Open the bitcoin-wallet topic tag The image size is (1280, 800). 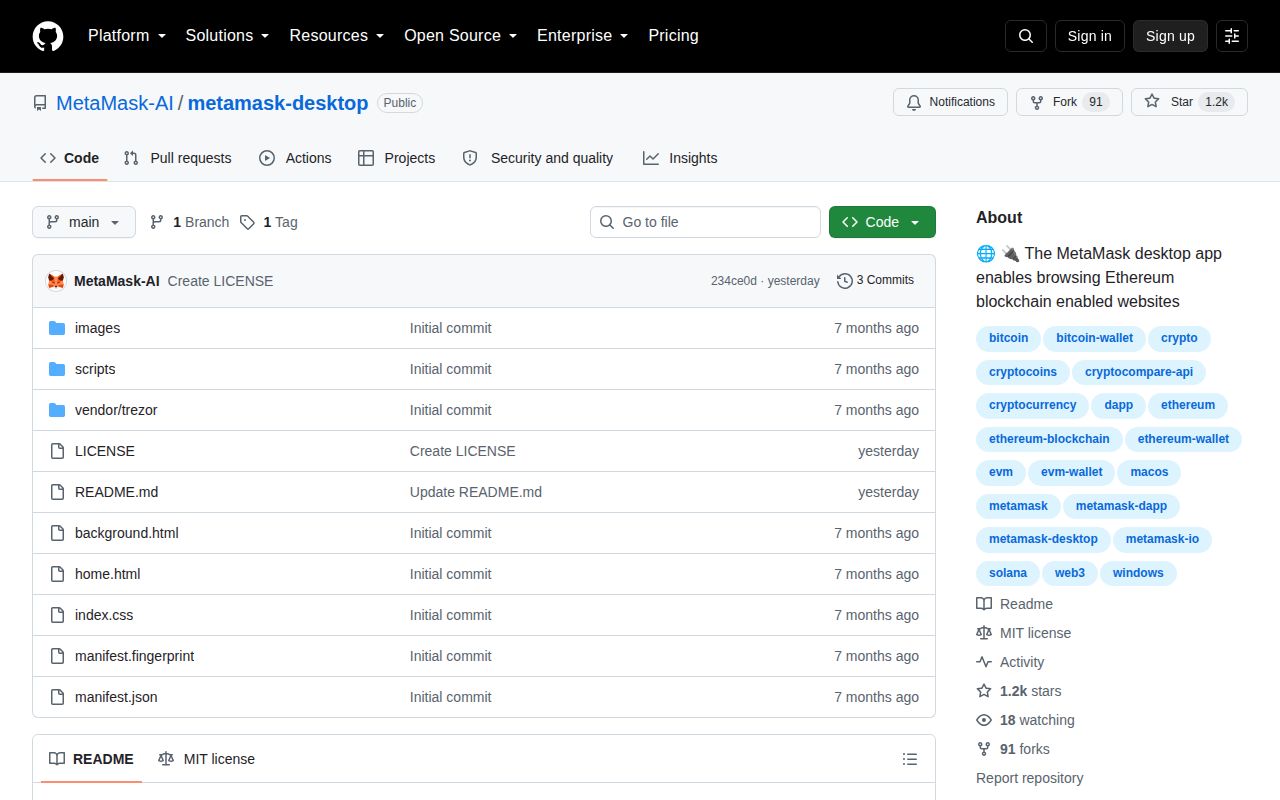tap(1095, 338)
